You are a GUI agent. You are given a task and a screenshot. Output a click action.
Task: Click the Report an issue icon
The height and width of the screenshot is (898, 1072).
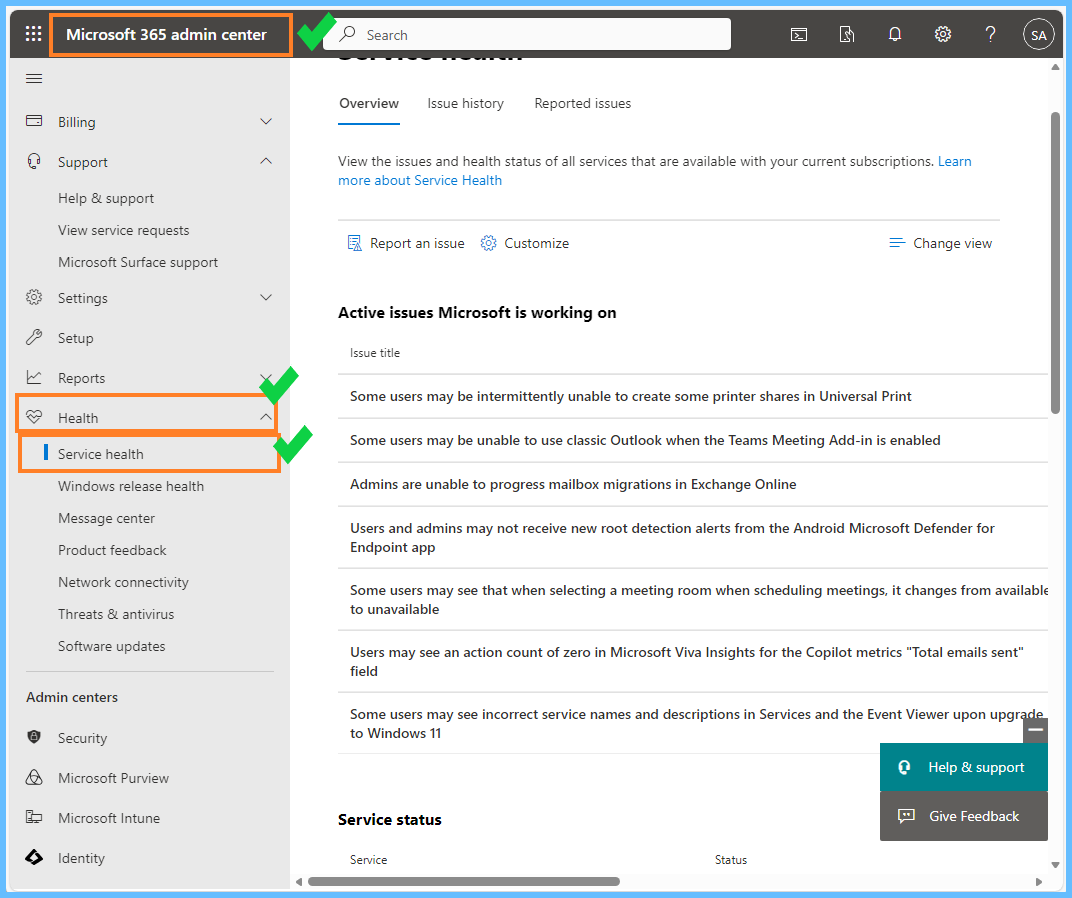(x=354, y=243)
